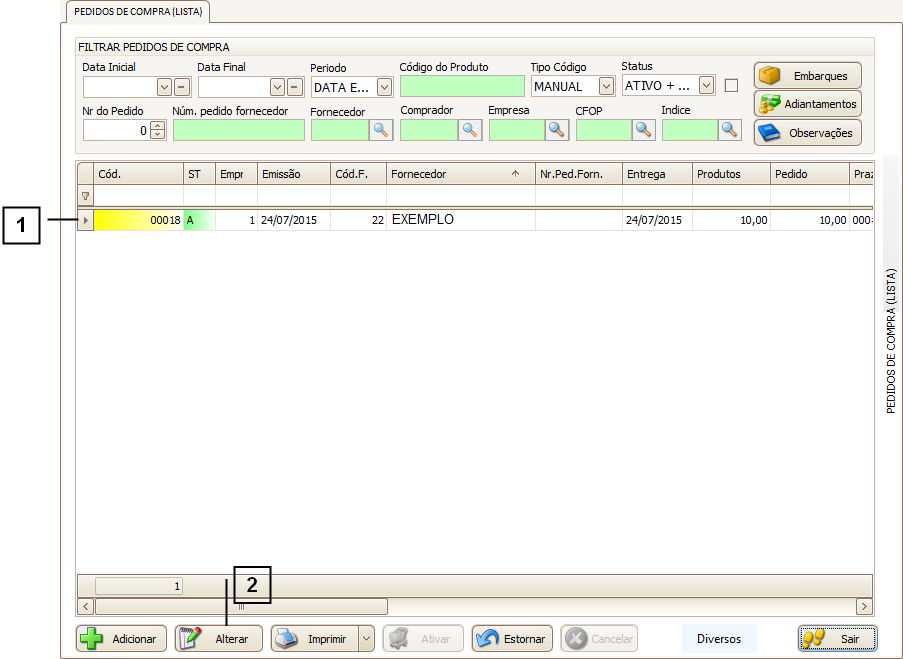This screenshot has width=903, height=659.
Task: Select the Pedidos de Compra (Lista) tab
Action: (x=136, y=11)
